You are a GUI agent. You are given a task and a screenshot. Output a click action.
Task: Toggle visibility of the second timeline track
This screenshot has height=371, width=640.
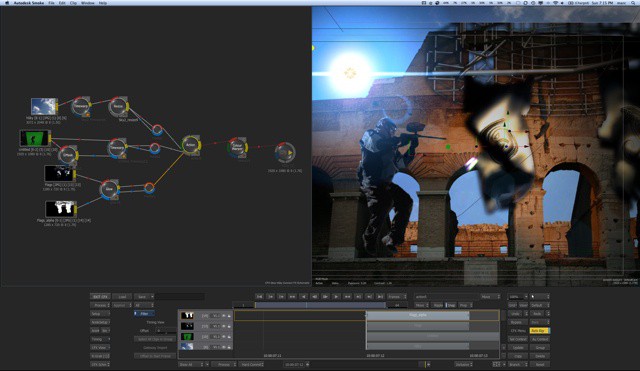coord(224,326)
